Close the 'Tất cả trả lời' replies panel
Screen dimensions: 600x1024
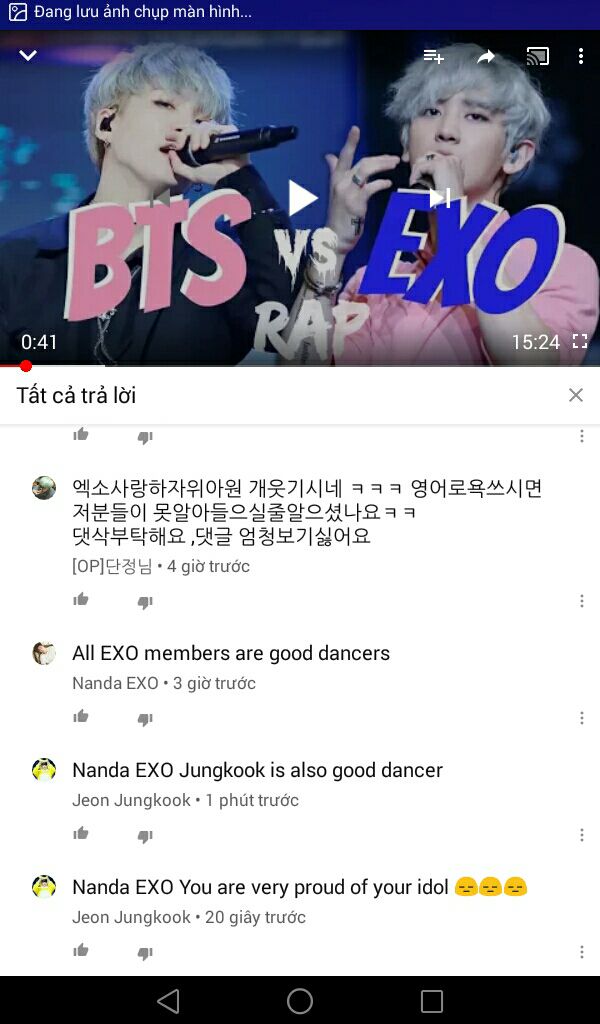pyautogui.click(x=575, y=395)
